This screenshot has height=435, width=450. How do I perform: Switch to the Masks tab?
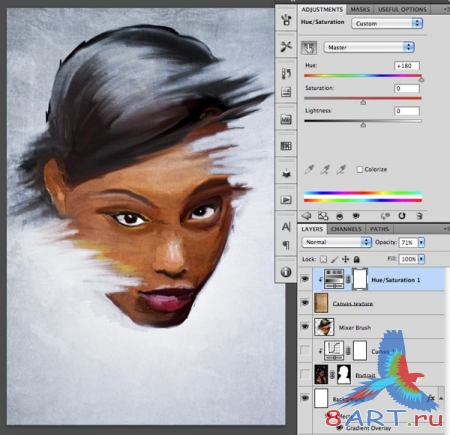pos(360,9)
